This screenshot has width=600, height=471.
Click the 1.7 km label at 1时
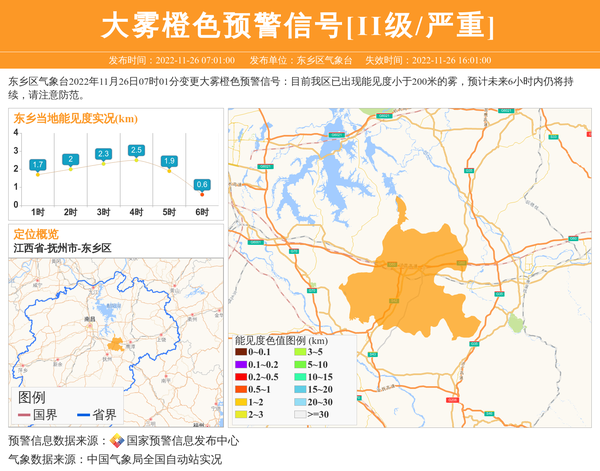coord(38,164)
